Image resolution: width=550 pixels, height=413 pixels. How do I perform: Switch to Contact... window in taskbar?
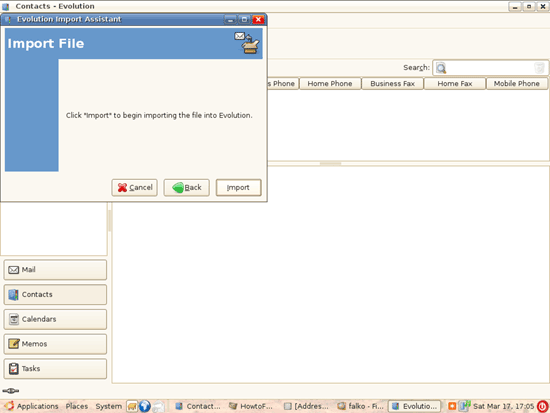[199, 406]
